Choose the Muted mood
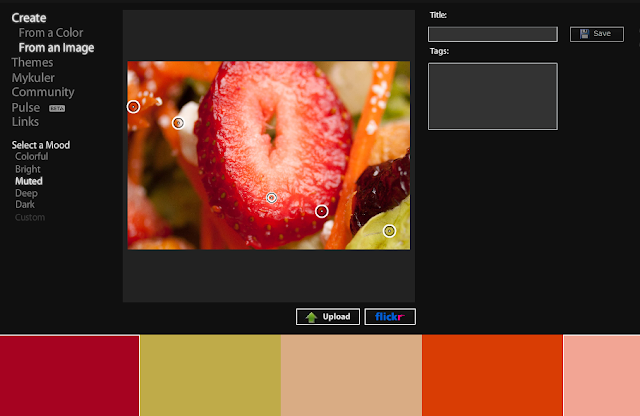The image size is (640, 416). pyautogui.click(x=29, y=181)
